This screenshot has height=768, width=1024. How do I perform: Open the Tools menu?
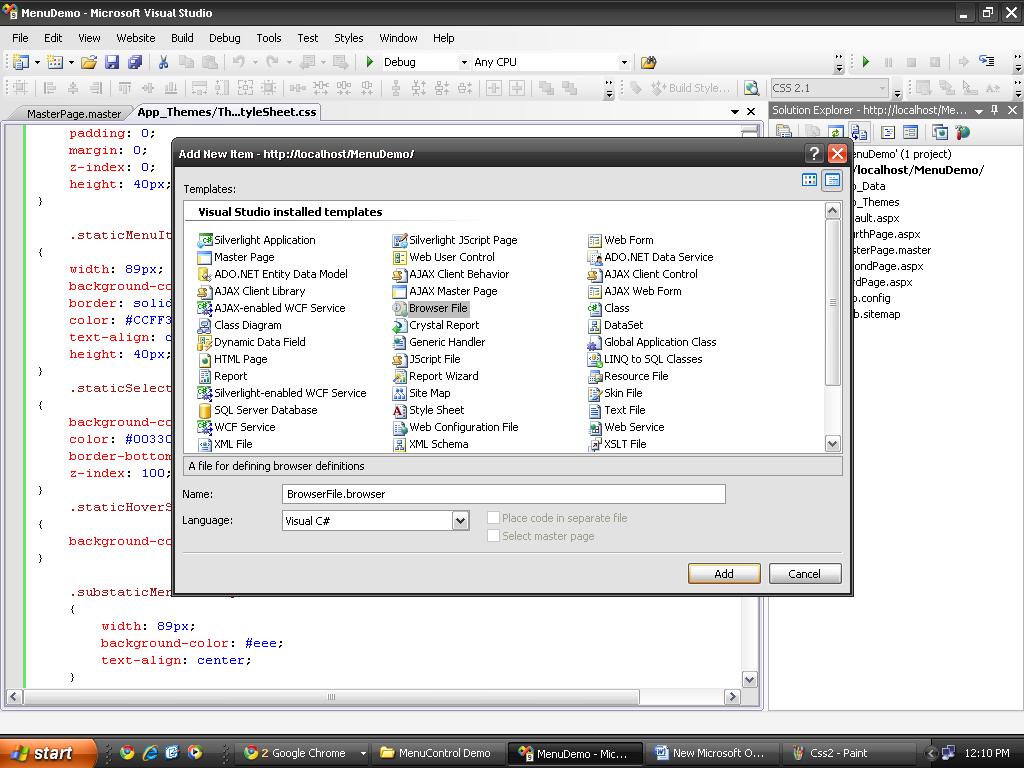coord(268,38)
